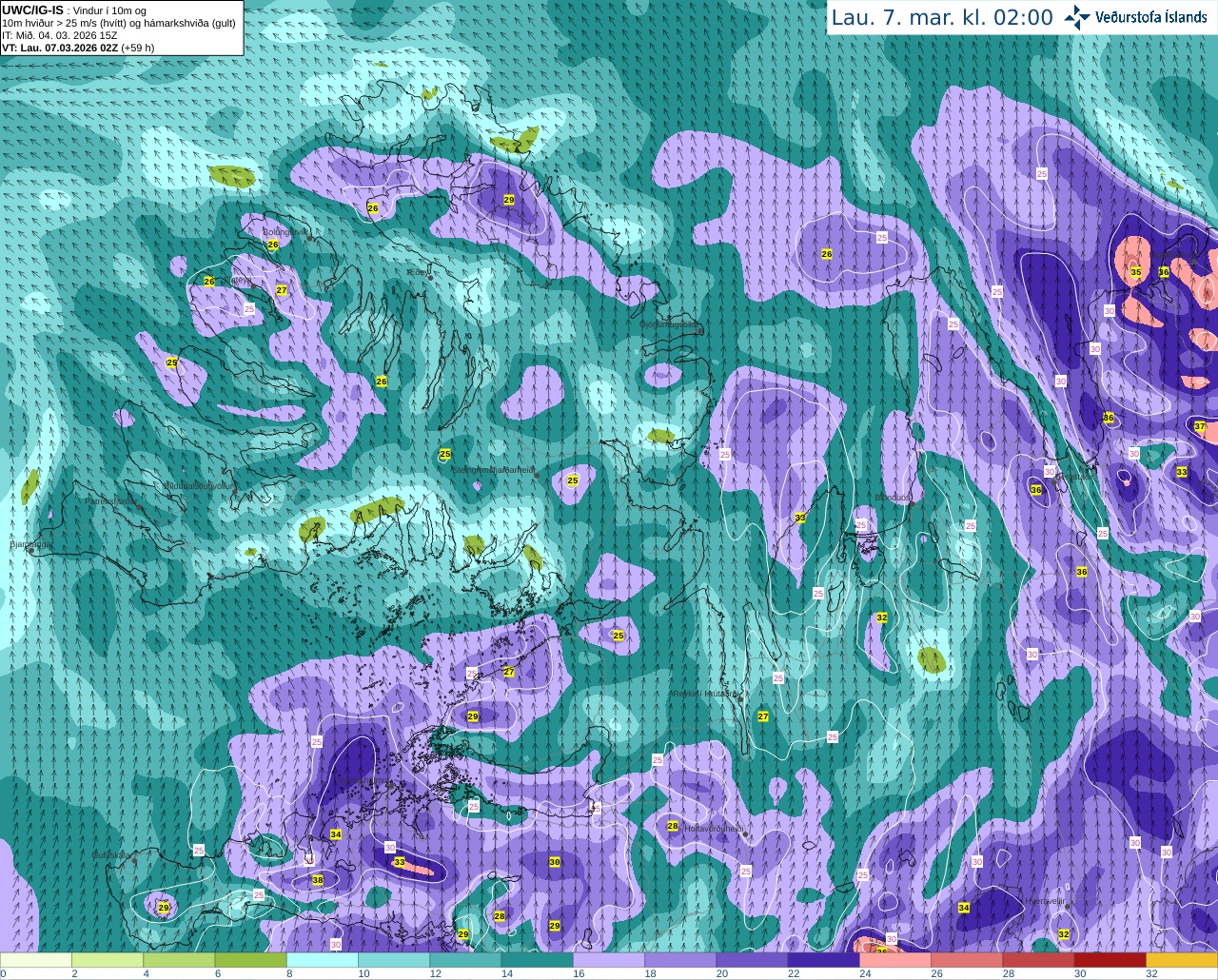Viewport: 1218px width, 980px height.
Task: Click the Gufuskálar station label
Action: coord(111,855)
